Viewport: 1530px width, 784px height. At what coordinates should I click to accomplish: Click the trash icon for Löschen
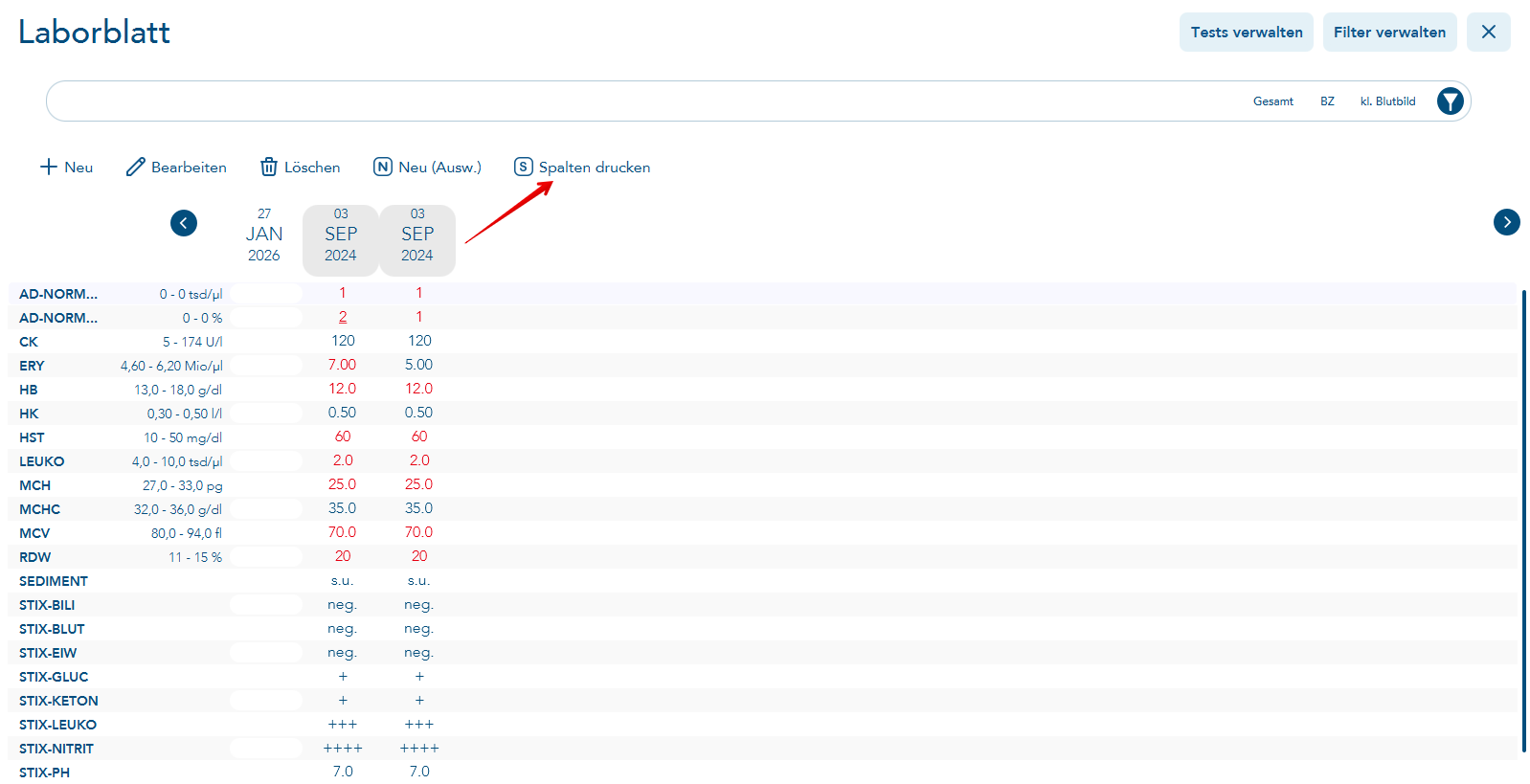(269, 168)
